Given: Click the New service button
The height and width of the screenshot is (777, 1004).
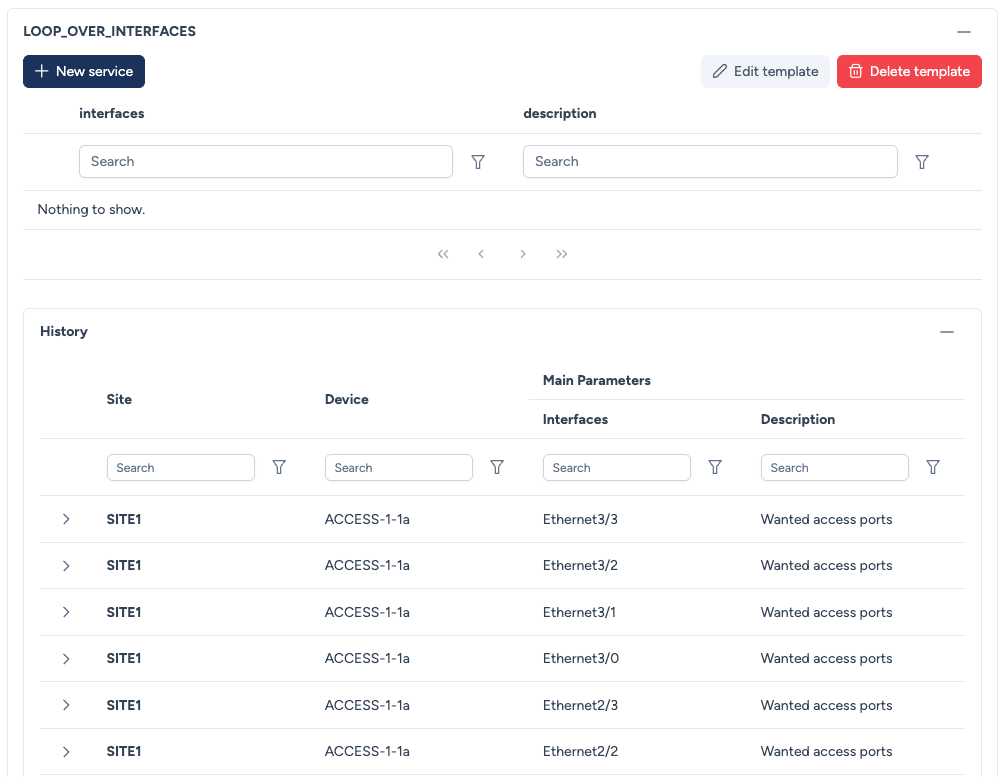Looking at the screenshot, I should pyautogui.click(x=84, y=71).
